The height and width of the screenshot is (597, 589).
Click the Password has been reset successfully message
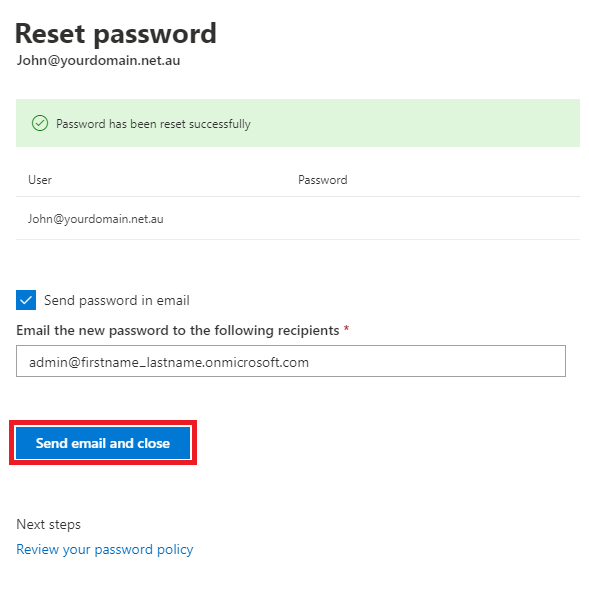(153, 124)
